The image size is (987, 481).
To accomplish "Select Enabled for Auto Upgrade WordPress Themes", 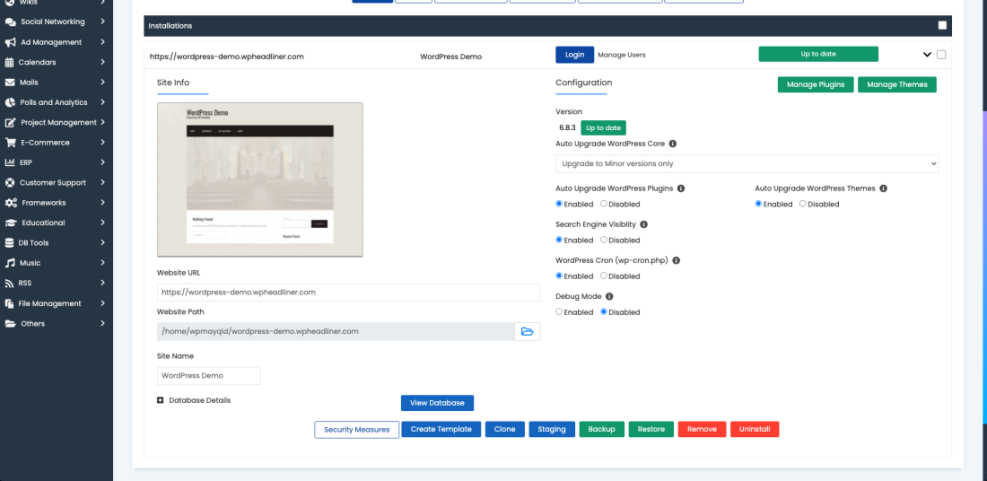I will click(x=759, y=204).
